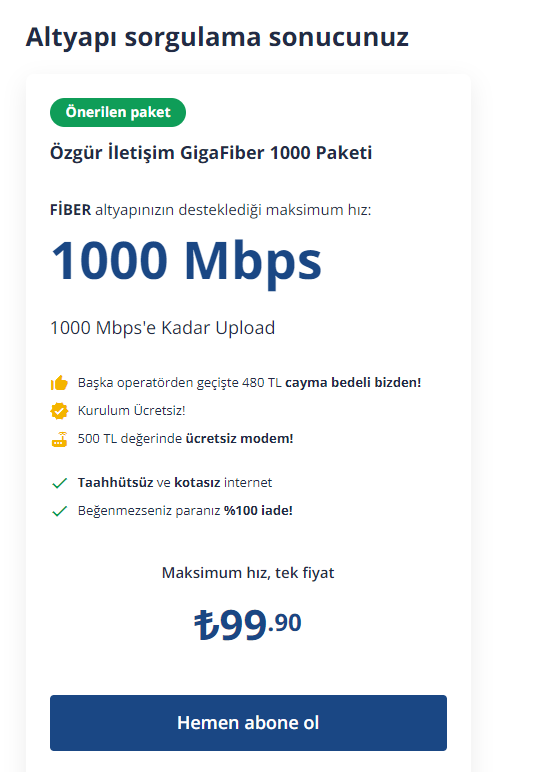Click the Maksimum hız, tek fiyat caption
The image size is (539, 772).
pyautogui.click(x=248, y=573)
